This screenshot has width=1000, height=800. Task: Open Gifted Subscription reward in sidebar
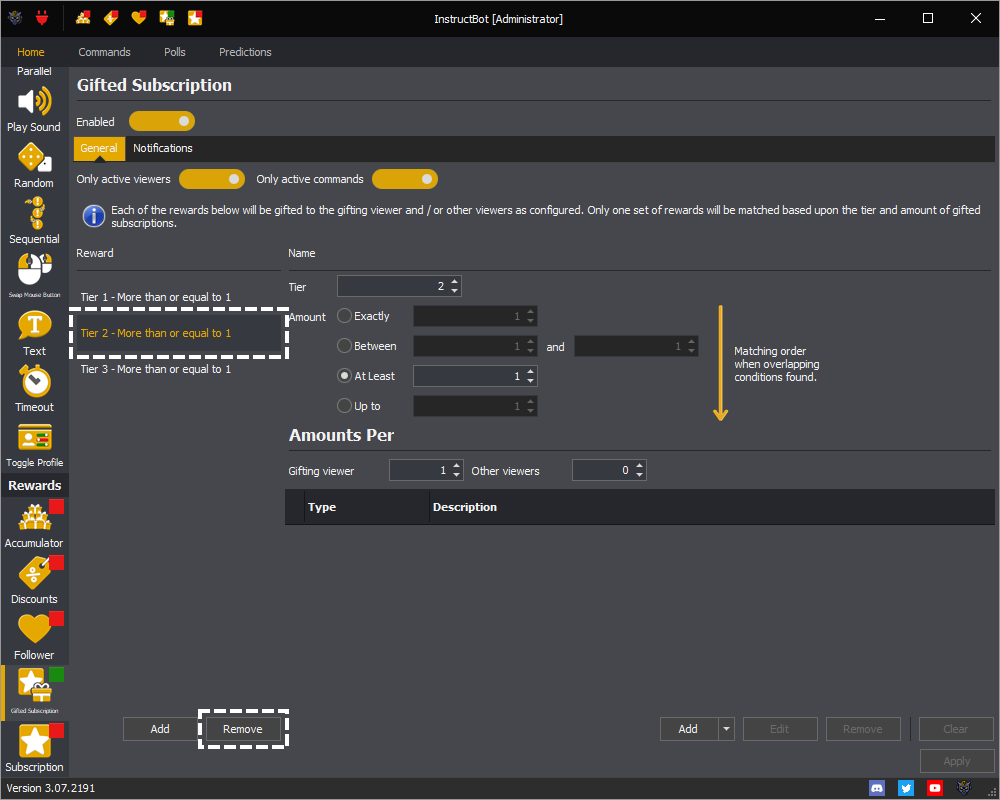click(34, 692)
